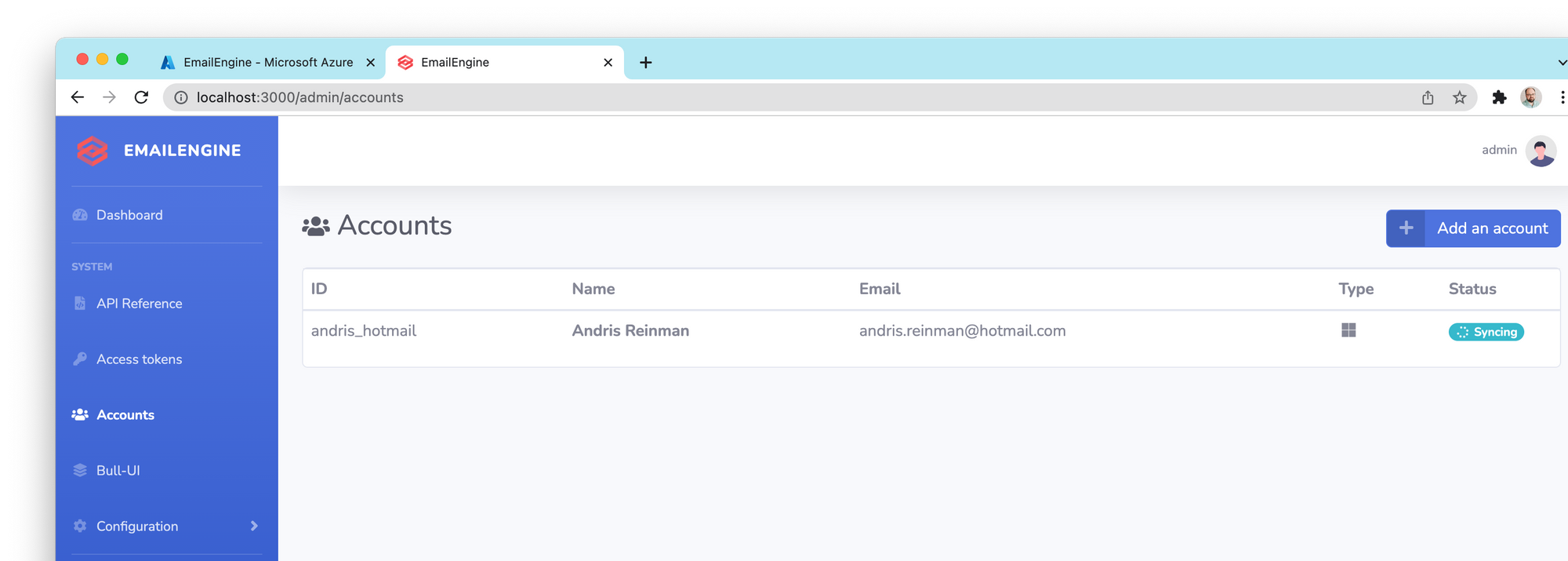The width and height of the screenshot is (1568, 561).
Task: Click the share page icon in address bar
Action: 1428,97
